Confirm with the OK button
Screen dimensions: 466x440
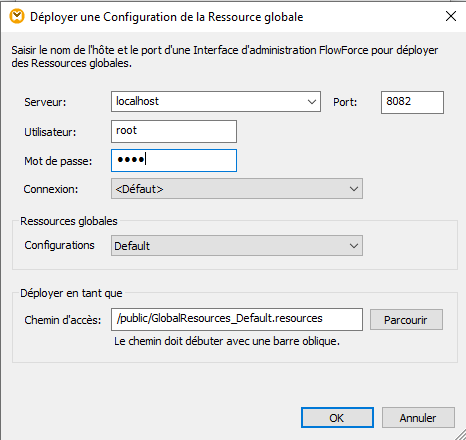click(x=337, y=418)
